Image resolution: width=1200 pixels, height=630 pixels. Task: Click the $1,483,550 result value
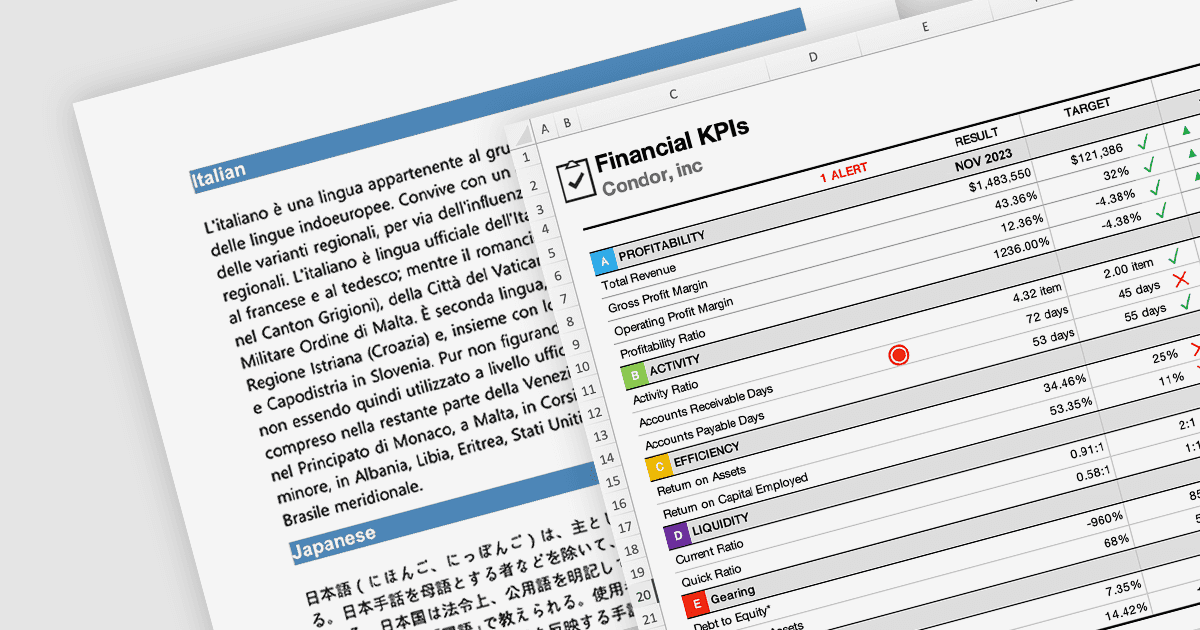click(1001, 179)
